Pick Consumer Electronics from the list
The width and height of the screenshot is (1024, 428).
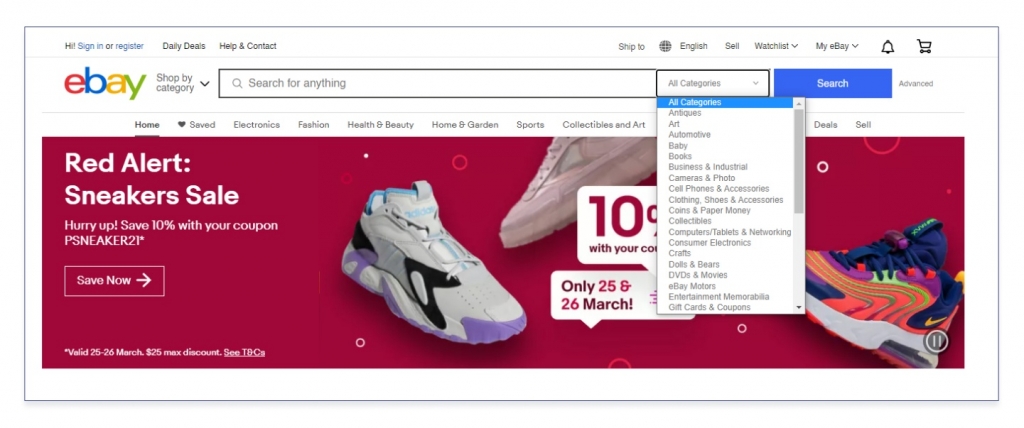[709, 242]
